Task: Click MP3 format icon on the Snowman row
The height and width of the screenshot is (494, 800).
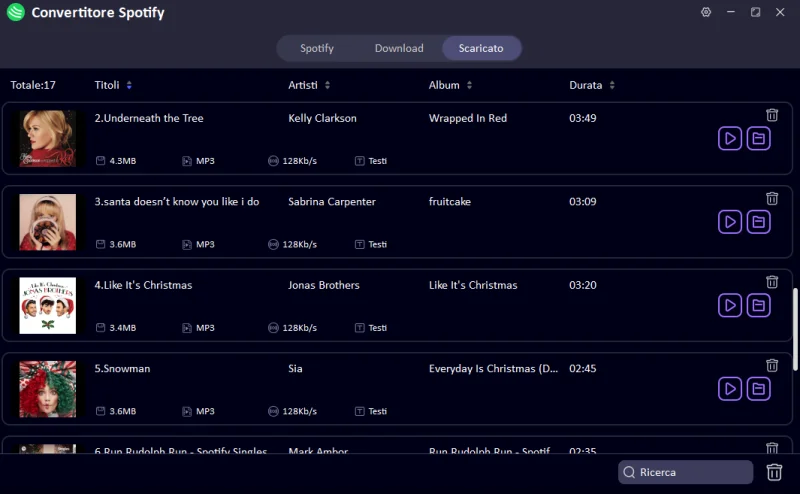Action: point(187,411)
